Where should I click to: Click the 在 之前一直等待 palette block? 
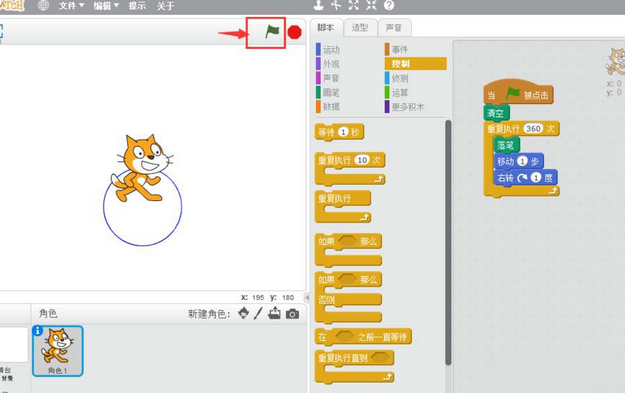coord(363,337)
